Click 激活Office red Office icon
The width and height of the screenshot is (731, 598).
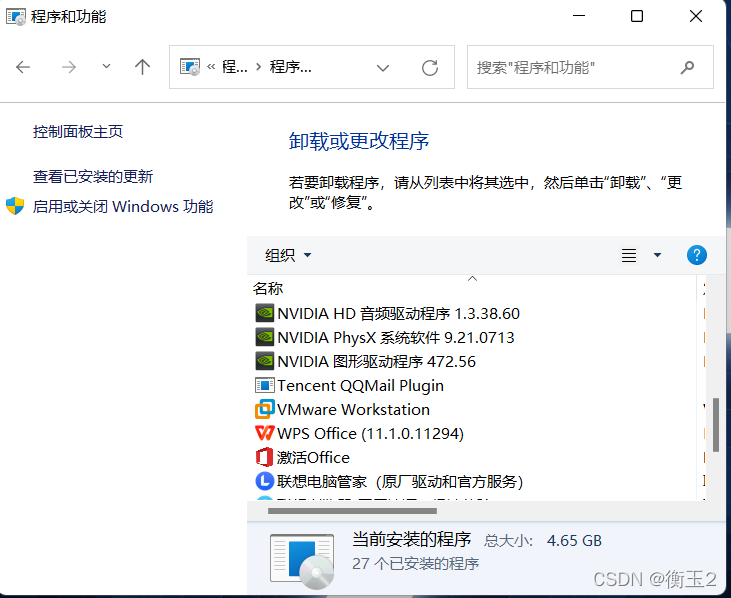(x=264, y=457)
